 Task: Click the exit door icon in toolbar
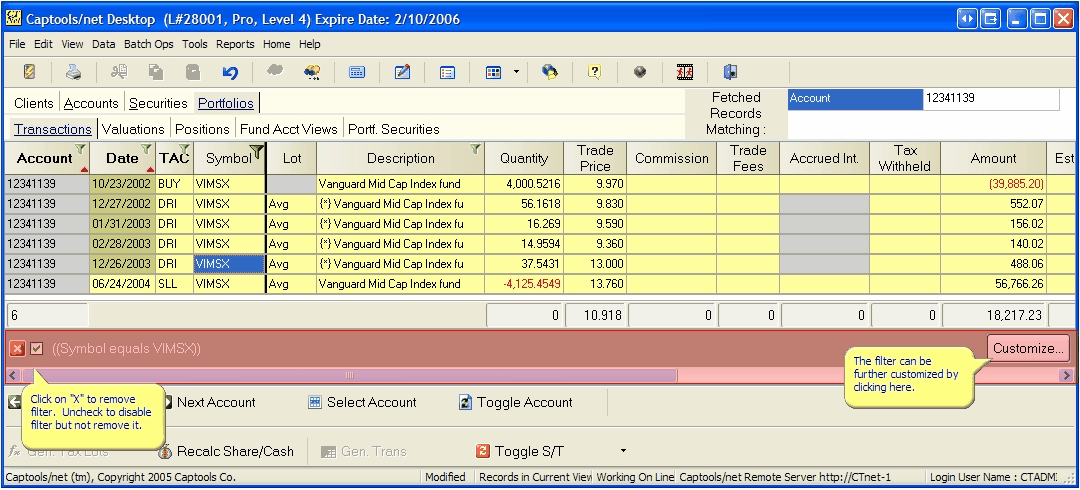coord(730,72)
